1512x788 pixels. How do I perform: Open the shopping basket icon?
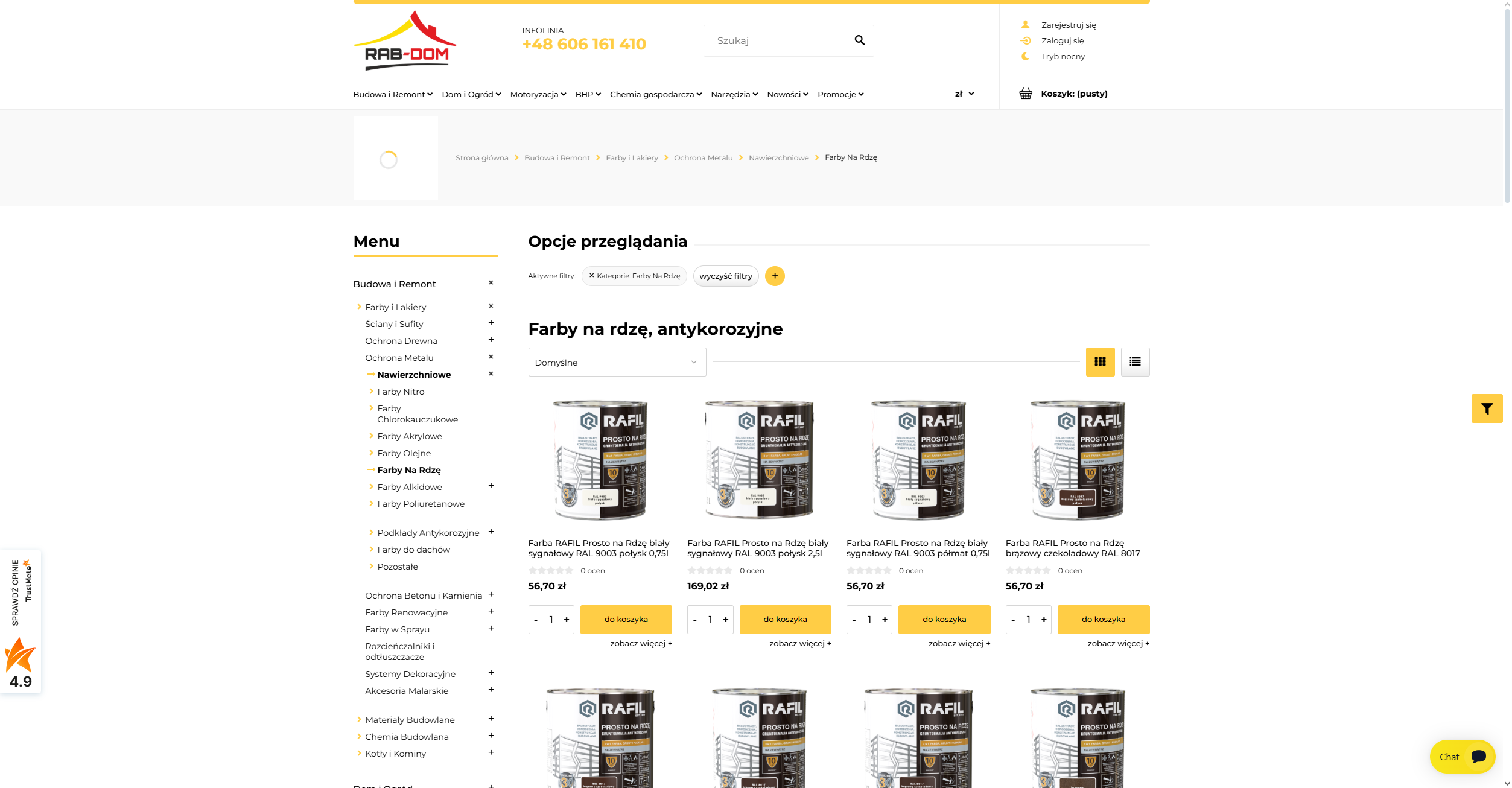pos(1025,94)
